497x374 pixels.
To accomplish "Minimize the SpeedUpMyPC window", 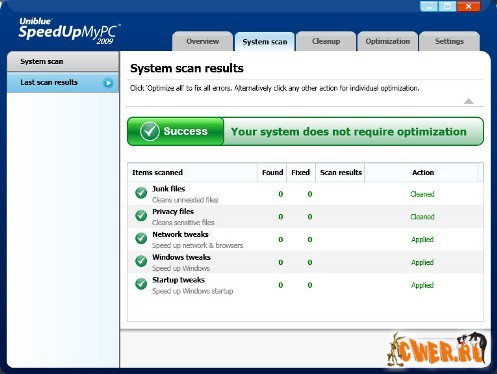I will pos(429,6).
